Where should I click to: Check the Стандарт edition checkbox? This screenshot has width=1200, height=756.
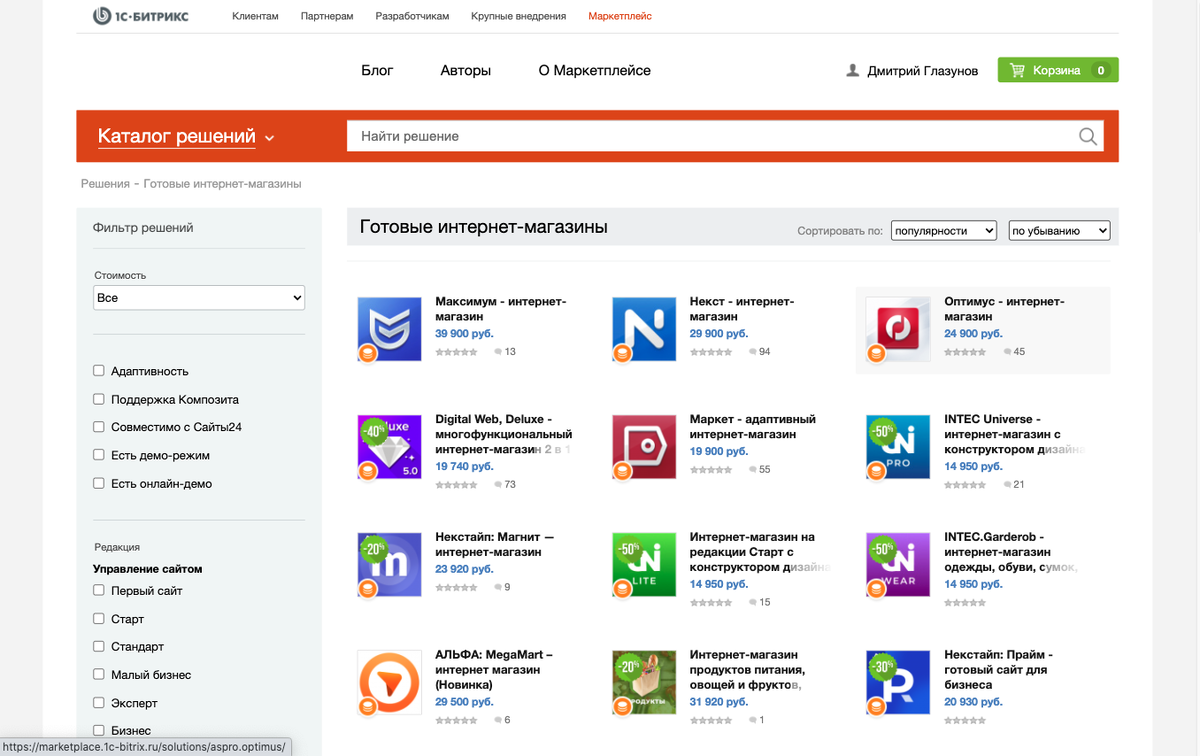point(99,647)
